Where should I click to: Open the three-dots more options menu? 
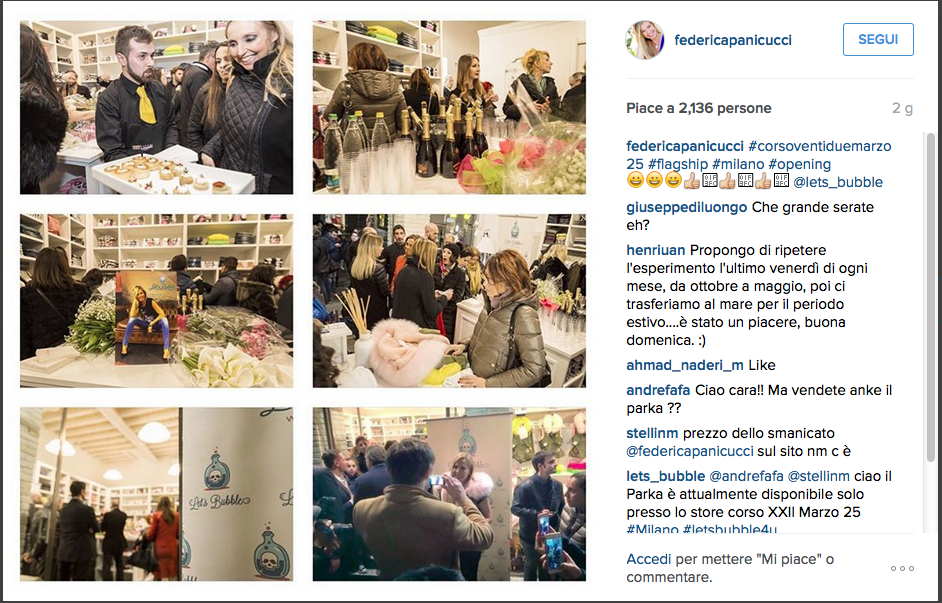tap(902, 568)
